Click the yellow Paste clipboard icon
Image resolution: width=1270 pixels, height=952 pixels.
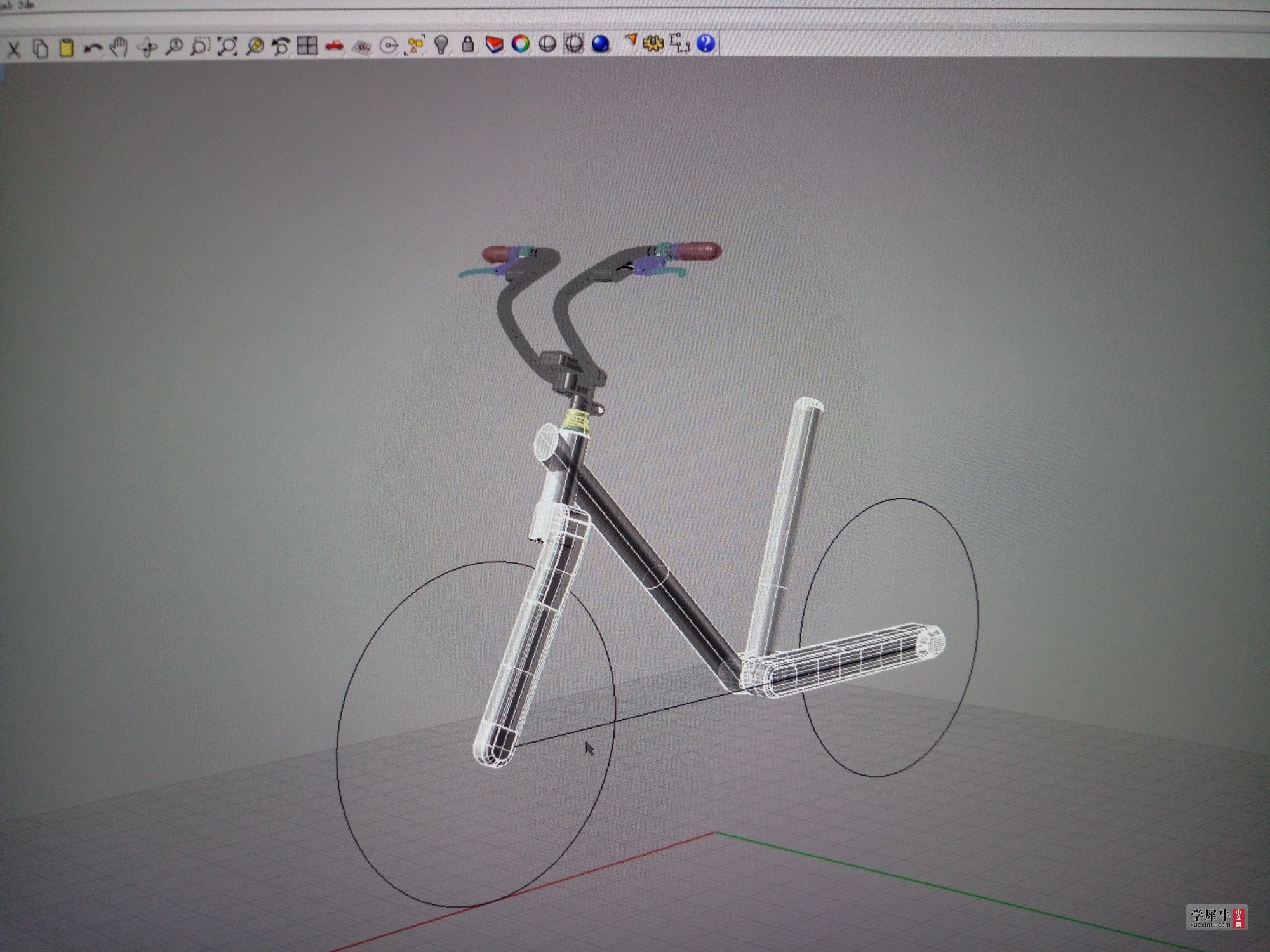[x=67, y=48]
